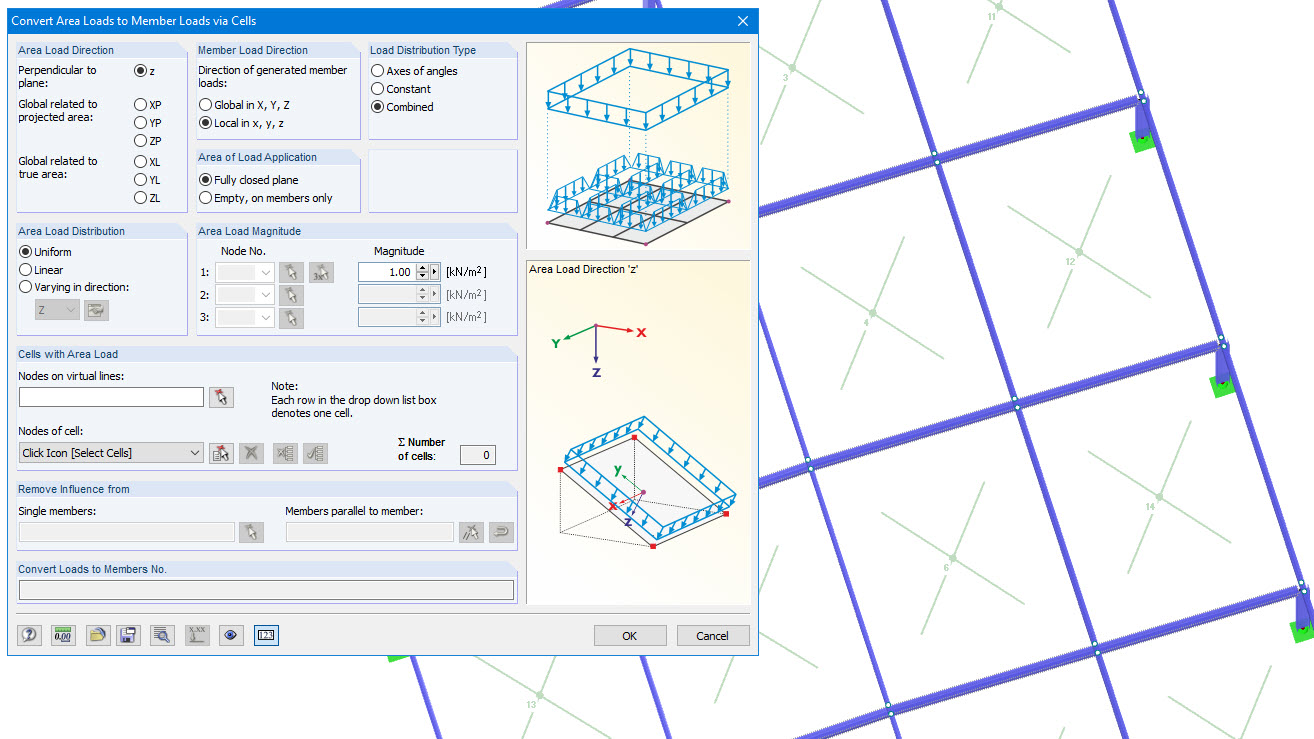
Task: Delete selected cell with the X icon
Action: 251,453
